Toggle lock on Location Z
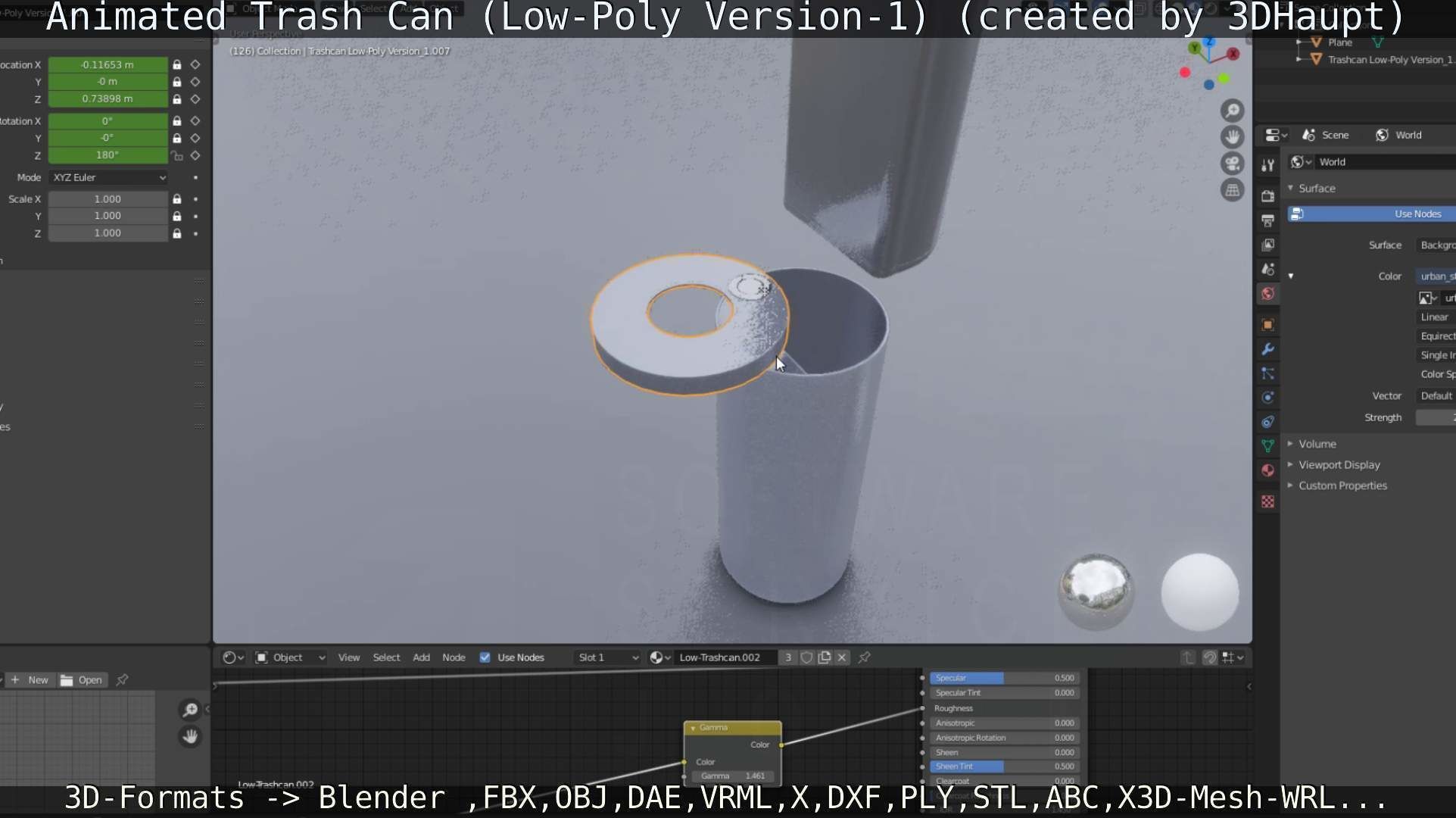Viewport: 1456px width, 818px height. click(x=176, y=99)
